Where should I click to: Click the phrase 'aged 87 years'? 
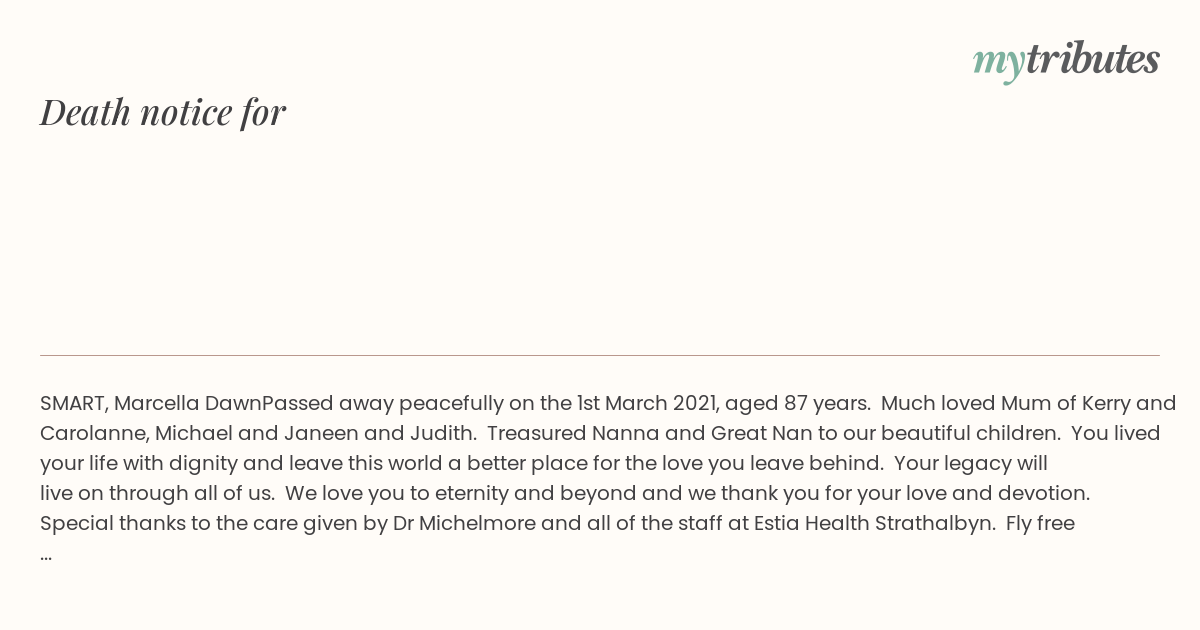coord(796,404)
